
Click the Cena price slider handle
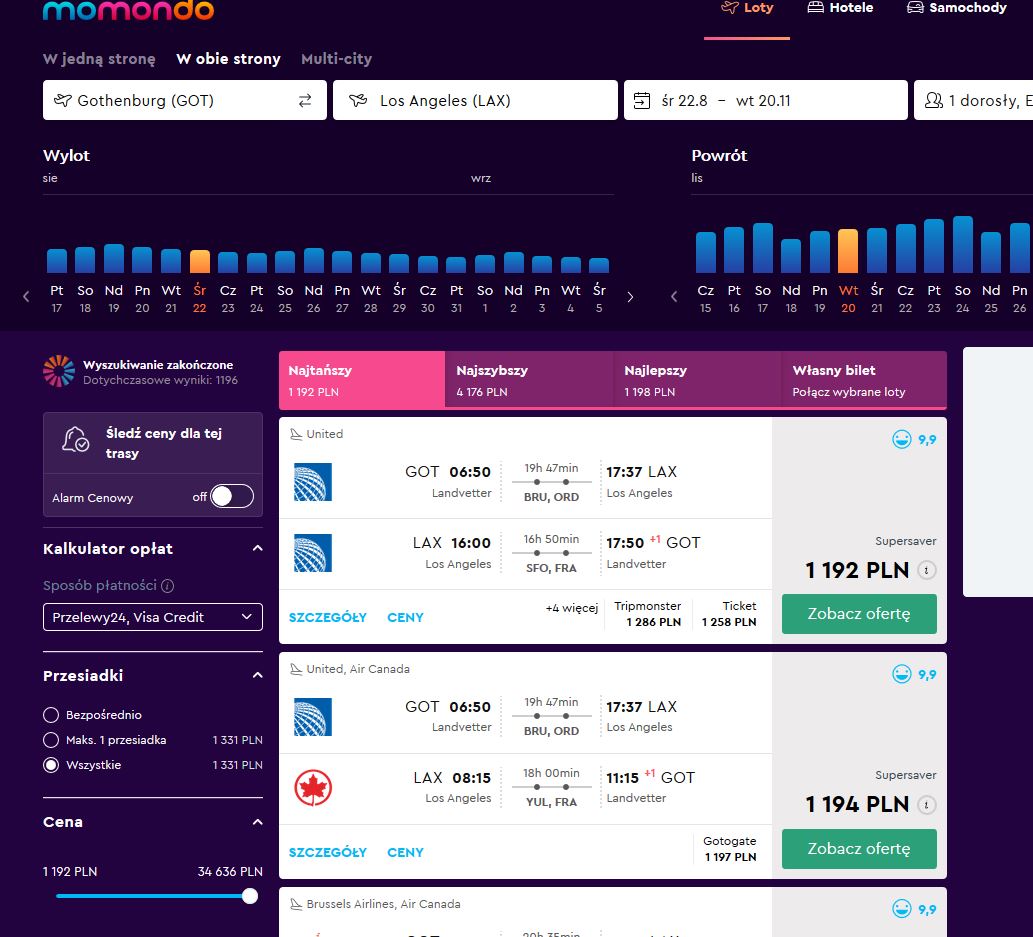pyautogui.click(x=250, y=896)
